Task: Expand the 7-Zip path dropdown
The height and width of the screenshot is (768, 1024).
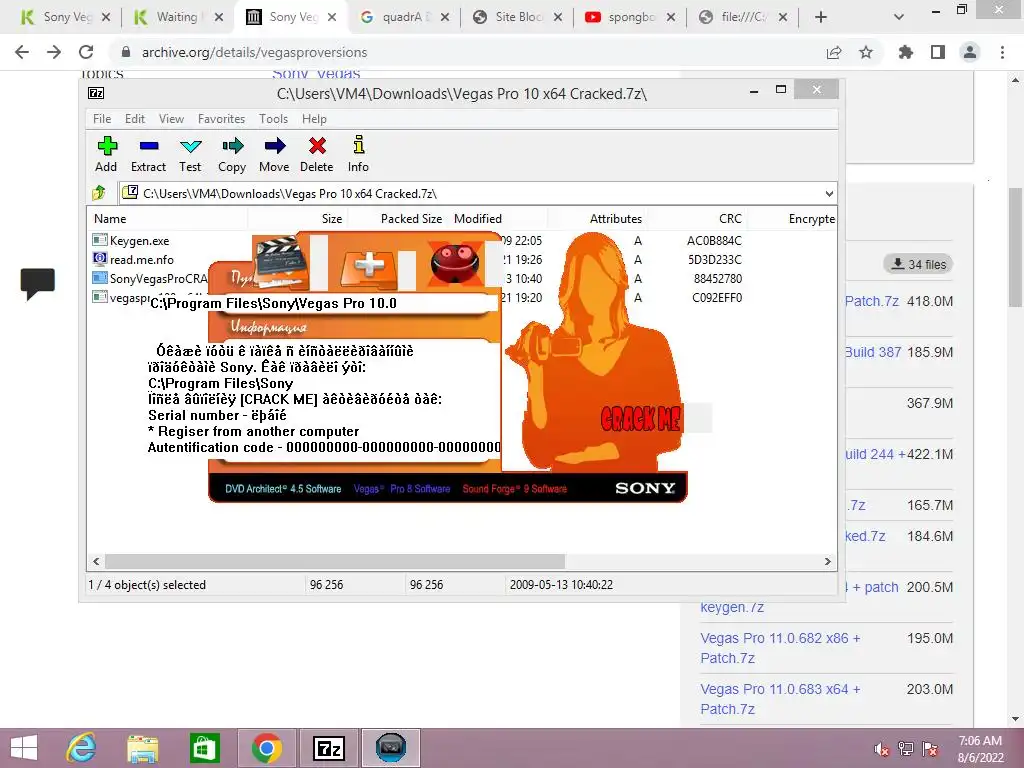Action: tap(829, 193)
